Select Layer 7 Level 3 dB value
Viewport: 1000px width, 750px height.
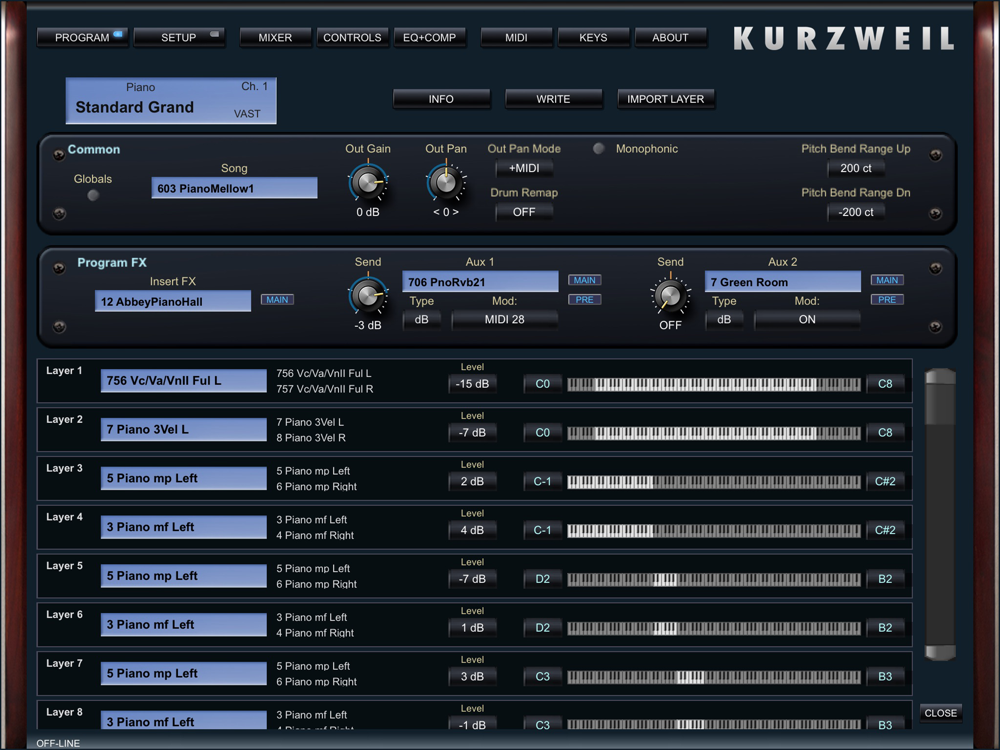[472, 677]
